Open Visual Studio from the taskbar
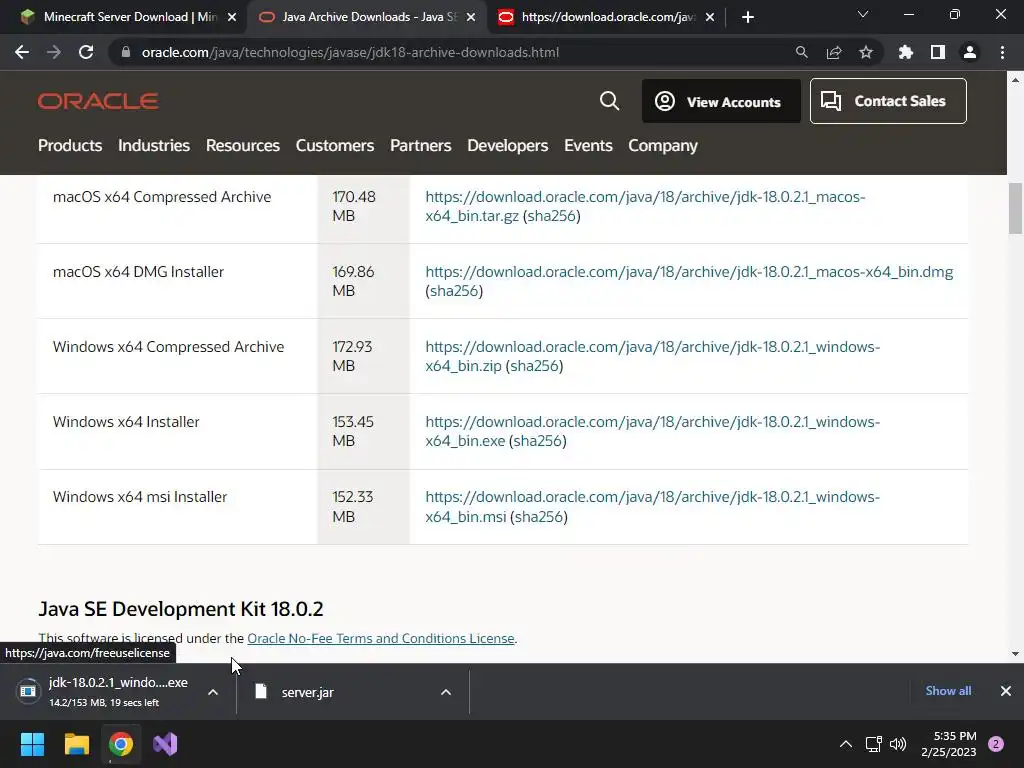Viewport: 1024px width, 768px height. pyautogui.click(x=165, y=744)
